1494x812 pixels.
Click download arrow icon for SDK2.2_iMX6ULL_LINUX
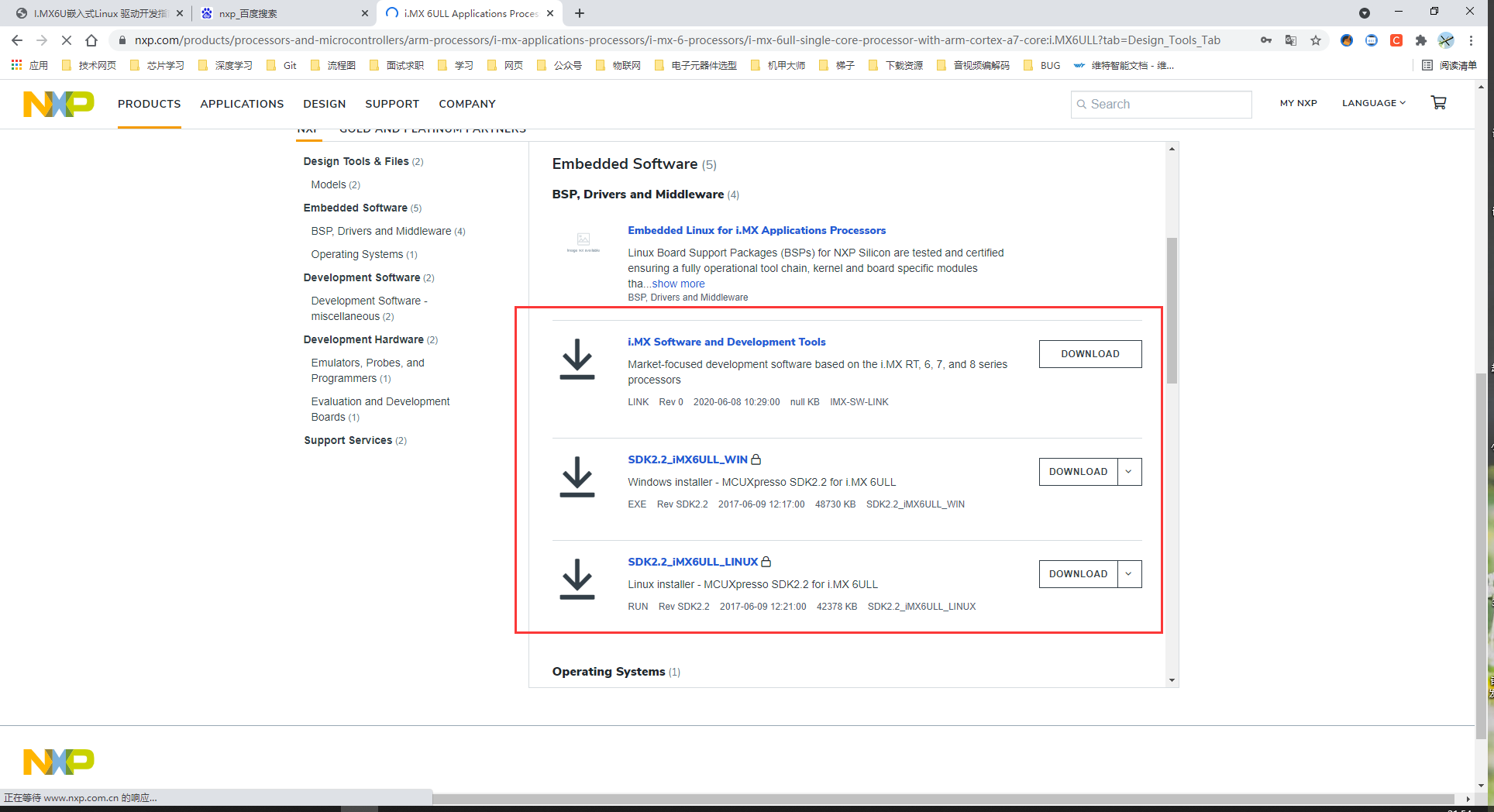pyautogui.click(x=577, y=580)
